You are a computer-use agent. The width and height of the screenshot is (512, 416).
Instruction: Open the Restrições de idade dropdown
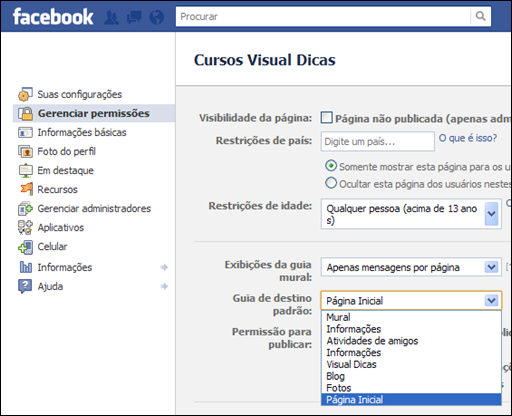pos(411,214)
